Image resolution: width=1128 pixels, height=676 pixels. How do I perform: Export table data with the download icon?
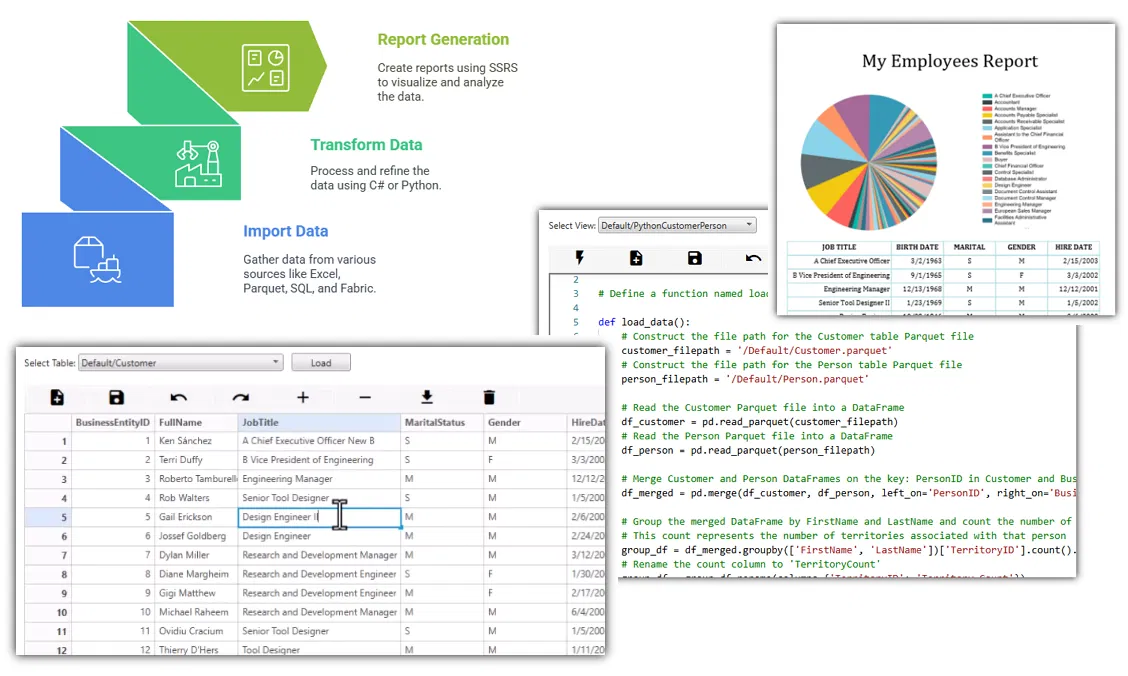427,397
